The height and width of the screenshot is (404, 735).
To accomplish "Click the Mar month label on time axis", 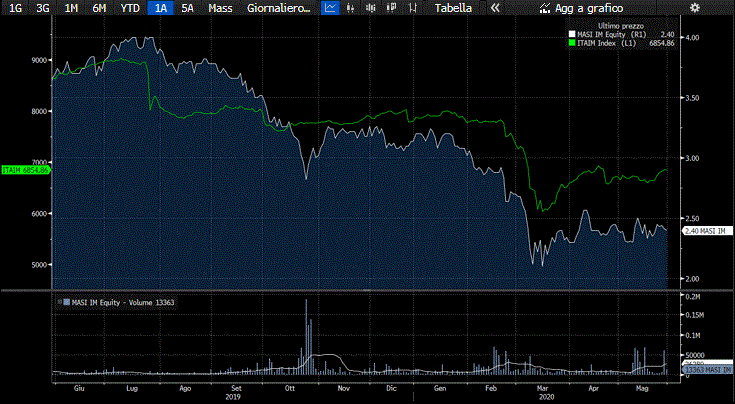I will 542,389.
